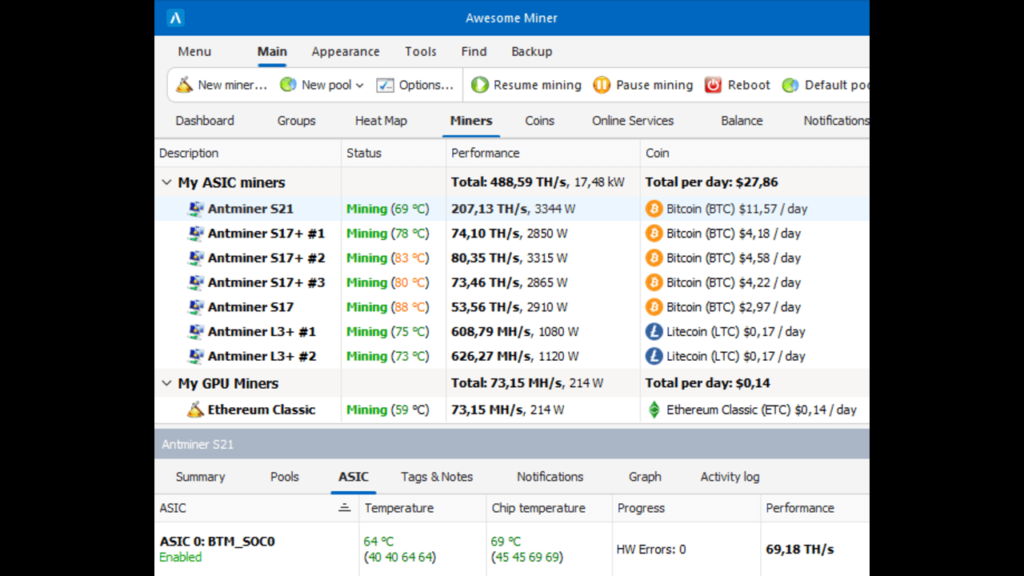Switch to the Groups view tab
This screenshot has width=1024, height=576.
pos(296,121)
